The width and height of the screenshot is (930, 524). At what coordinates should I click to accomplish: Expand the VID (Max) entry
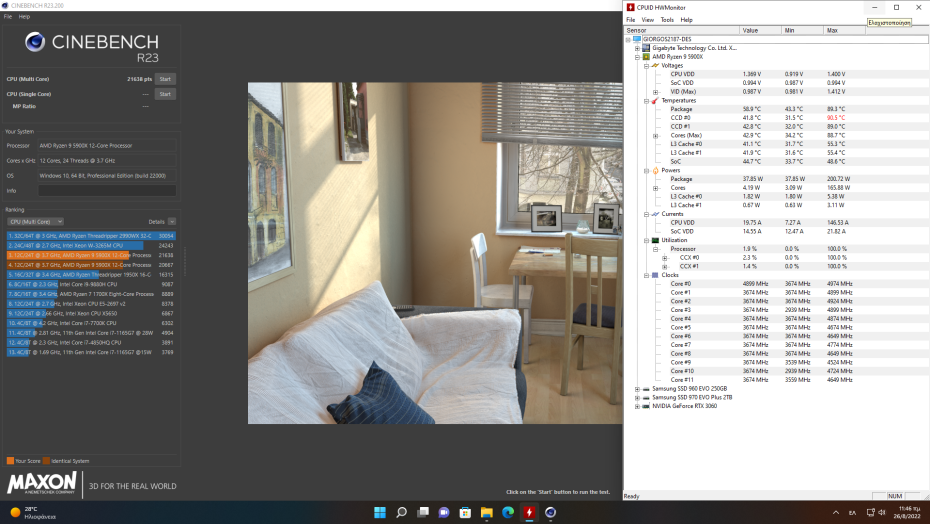[x=655, y=92]
